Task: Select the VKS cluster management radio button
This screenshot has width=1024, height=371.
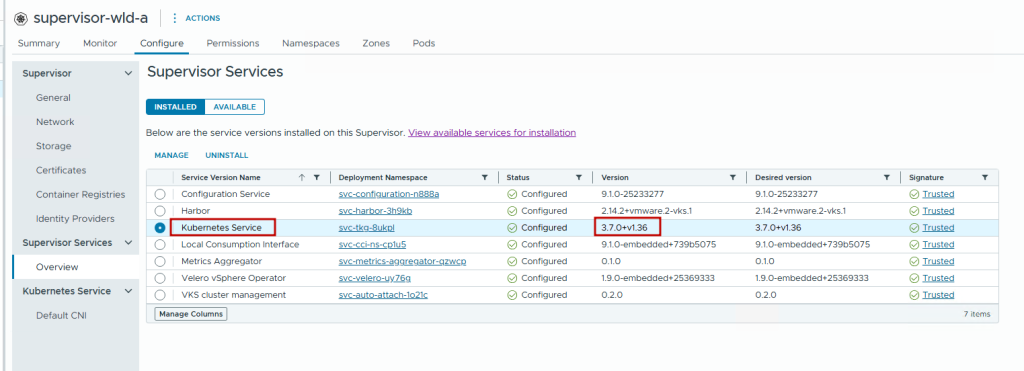Action: click(160, 295)
